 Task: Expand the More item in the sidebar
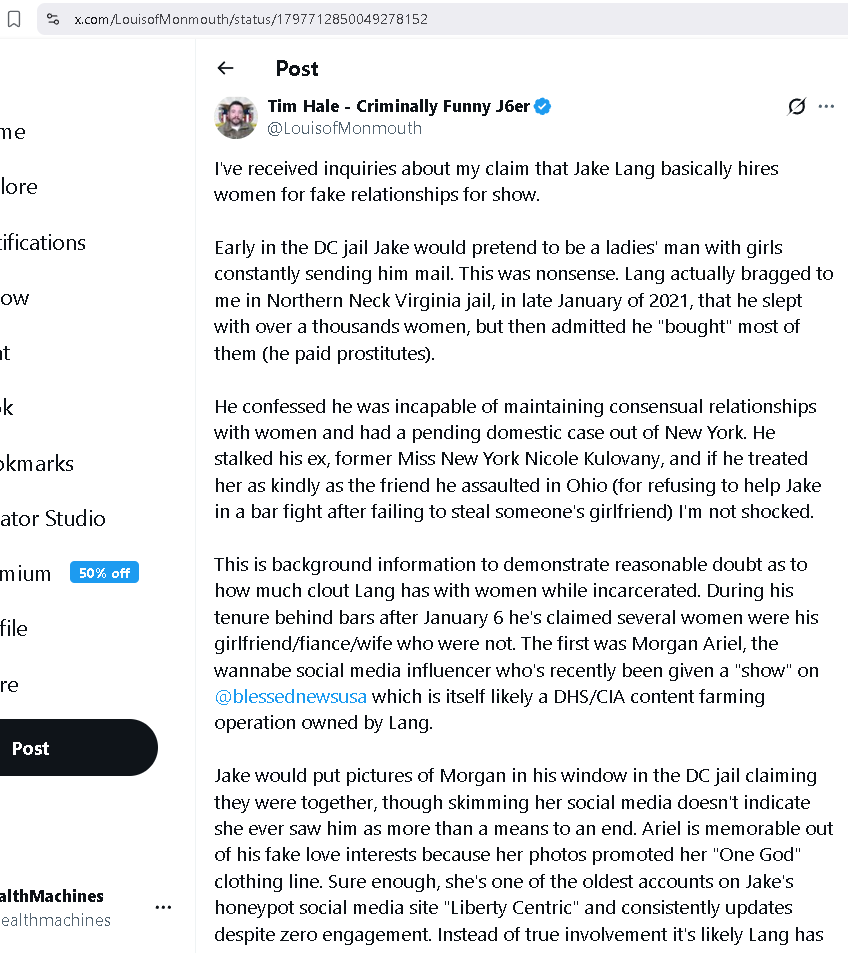coord(10,685)
